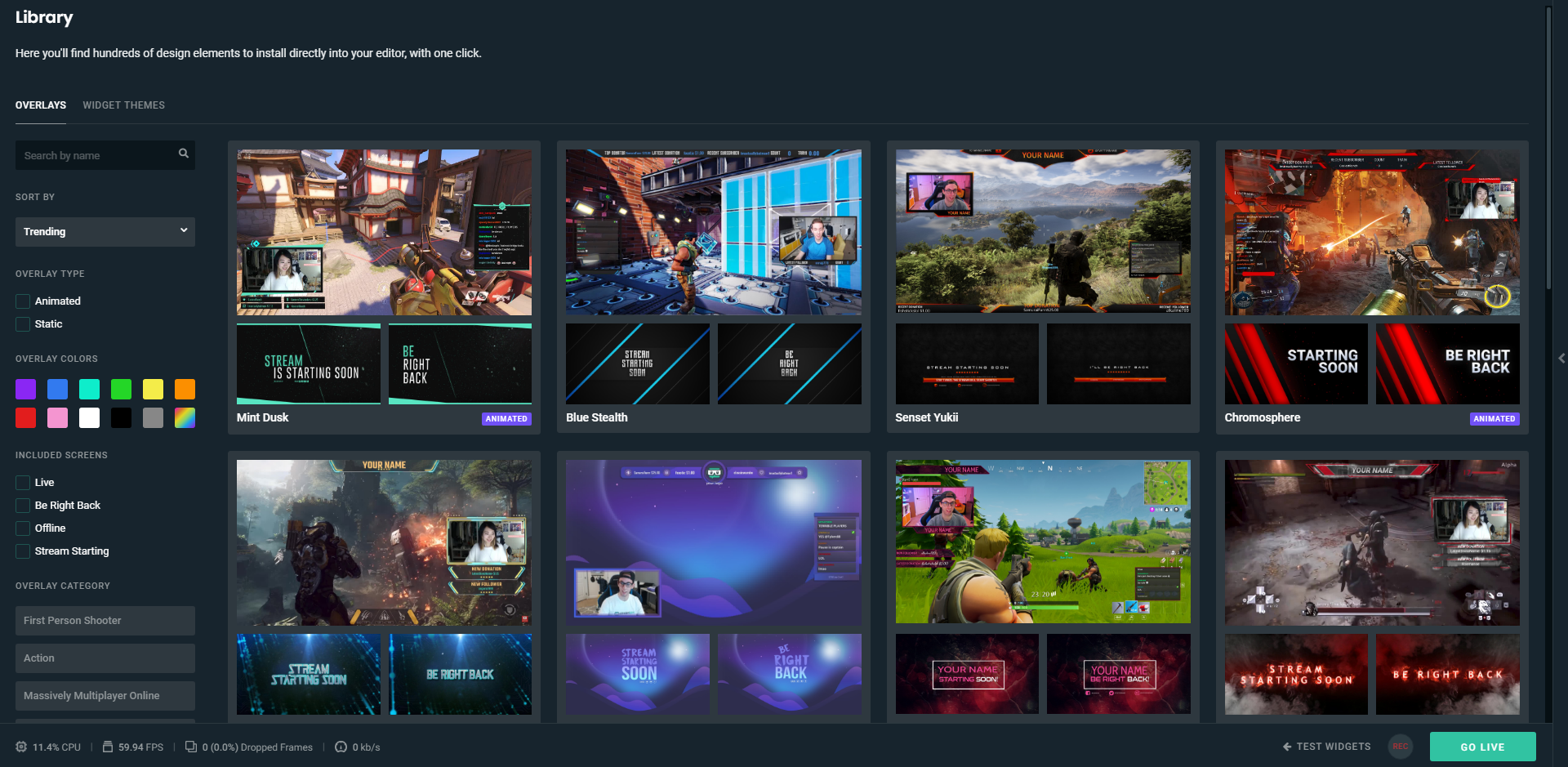This screenshot has height=767, width=1568.
Task: Check the Be Right Back screen filter
Action: [x=23, y=506]
